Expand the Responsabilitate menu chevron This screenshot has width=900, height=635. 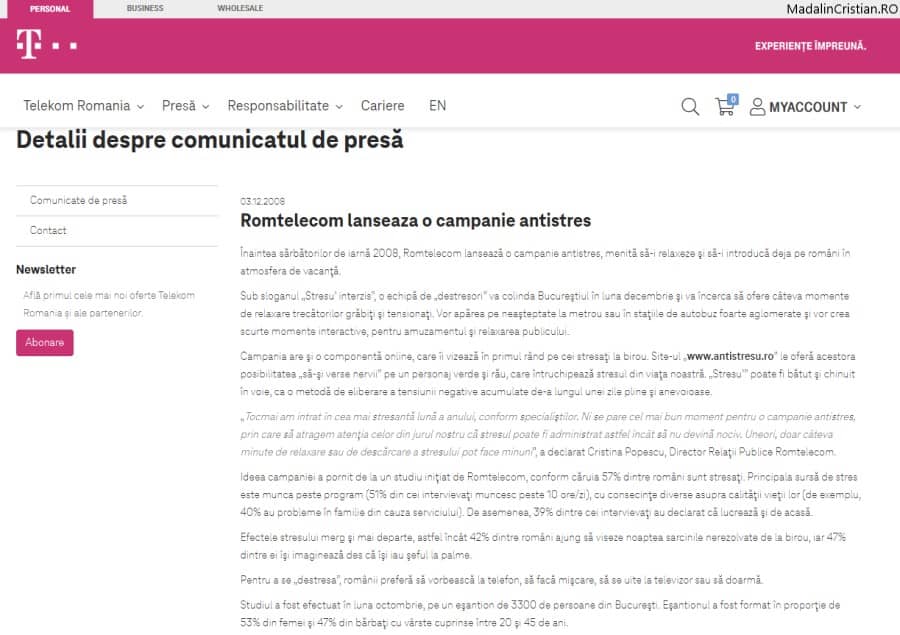[x=339, y=107]
